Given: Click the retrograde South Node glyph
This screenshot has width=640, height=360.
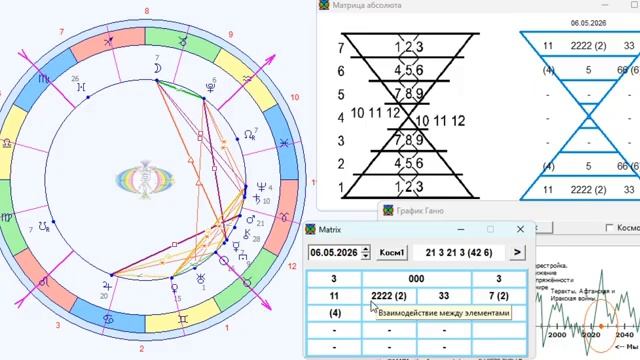Looking at the screenshot, I should (44, 227).
